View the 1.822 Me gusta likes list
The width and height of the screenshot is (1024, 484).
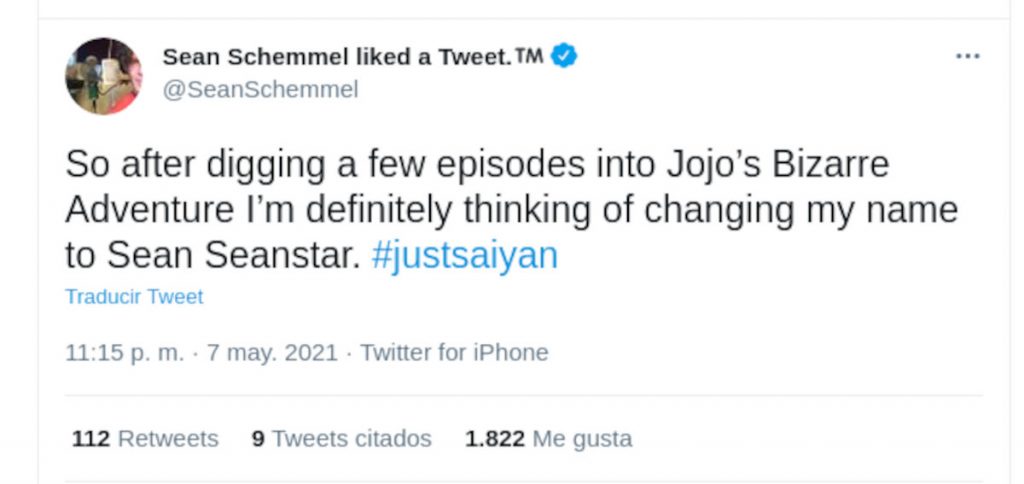click(x=548, y=439)
